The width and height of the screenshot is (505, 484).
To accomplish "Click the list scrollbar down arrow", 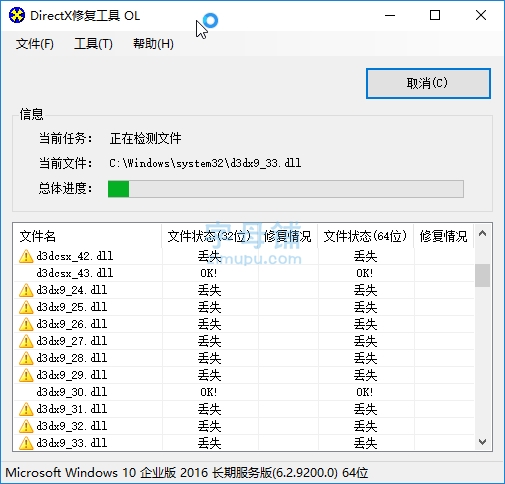I will coord(482,442).
